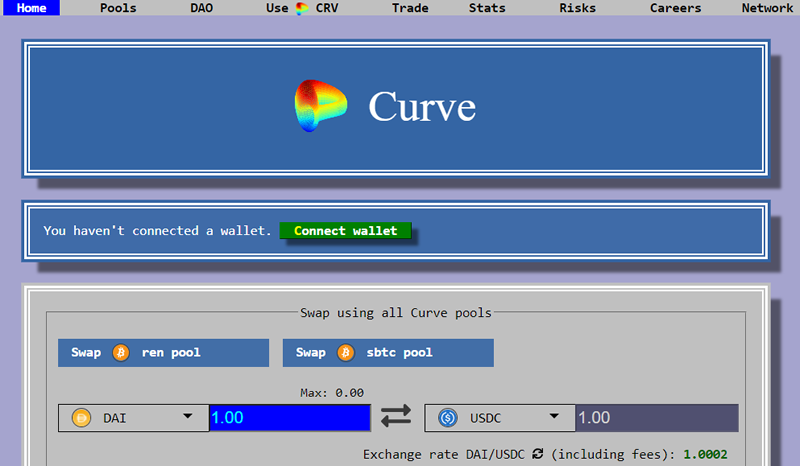Image resolution: width=800 pixels, height=466 pixels.
Task: Focus the DAI amount input field
Action: click(290, 418)
